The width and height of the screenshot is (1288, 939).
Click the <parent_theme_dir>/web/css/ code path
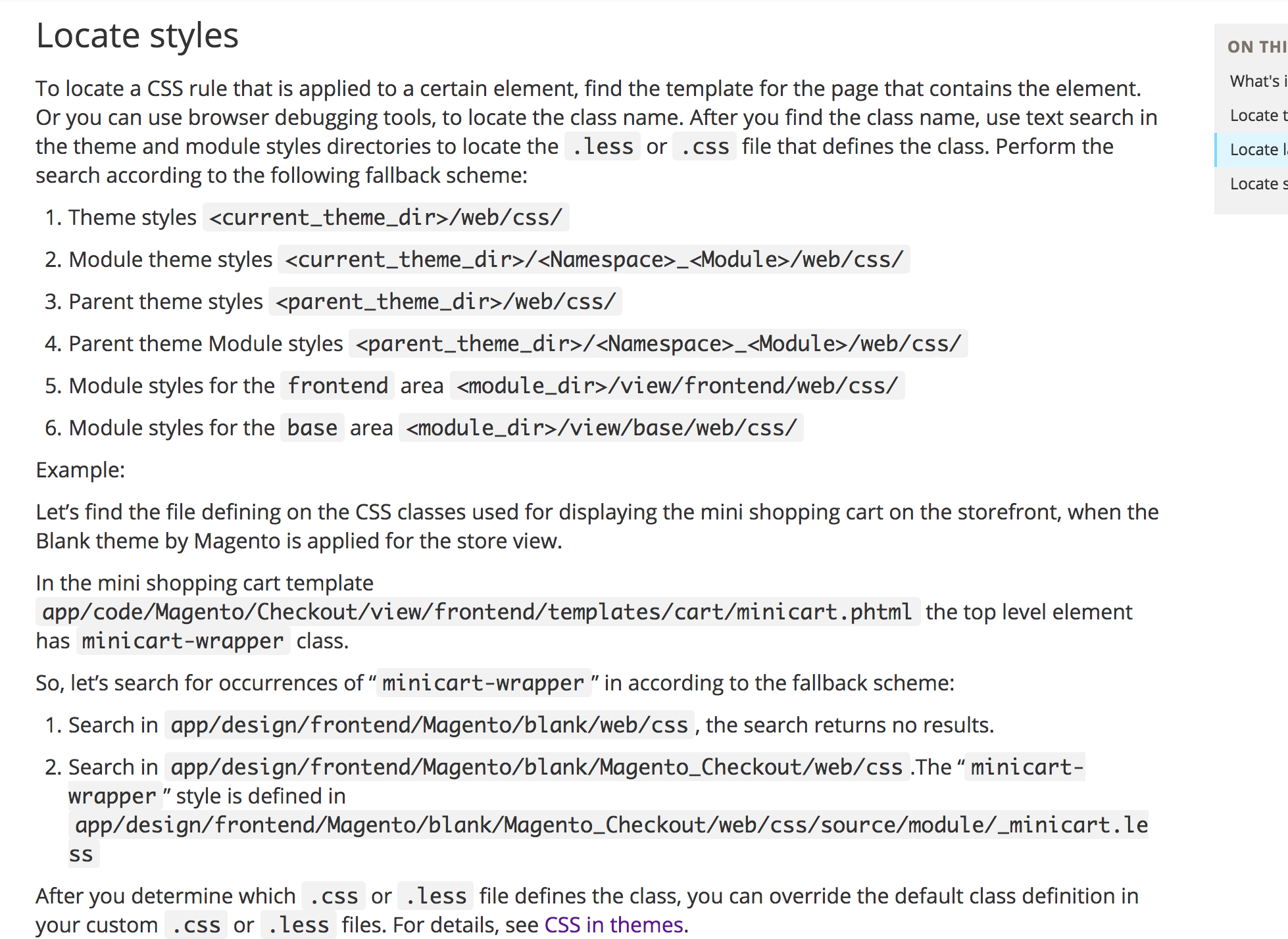pyautogui.click(x=445, y=301)
